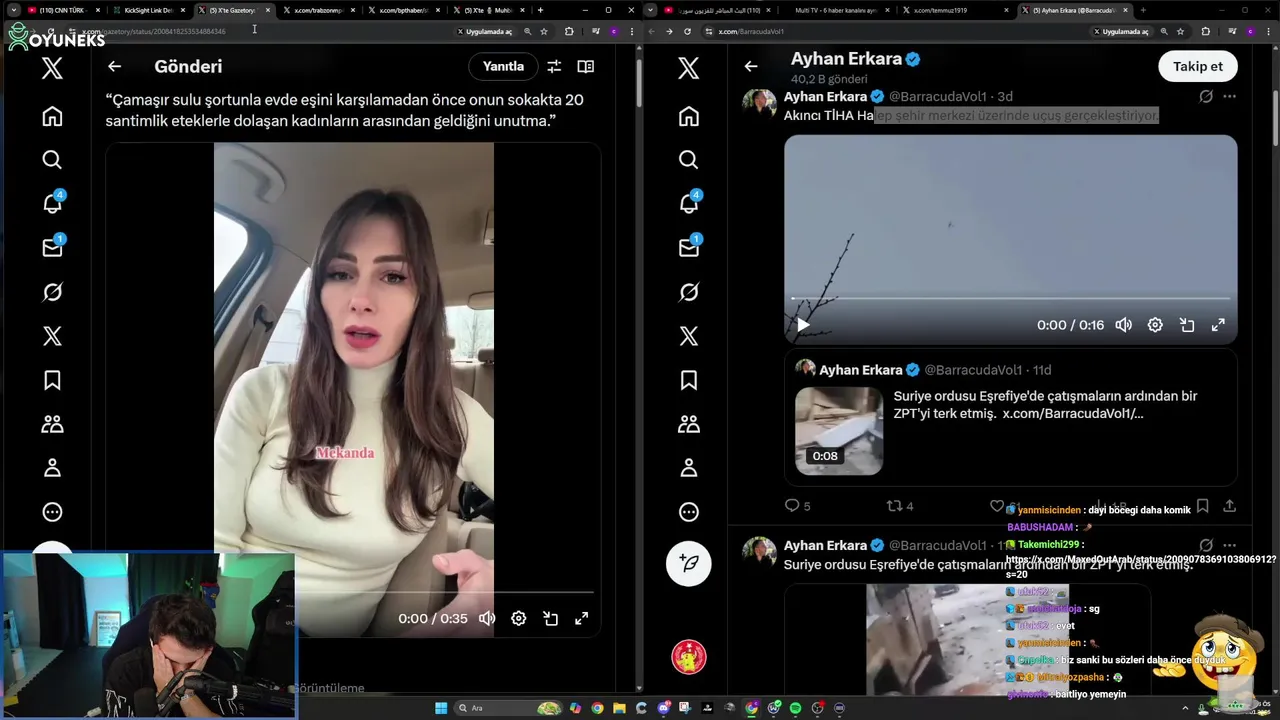1280x720 pixels.
Task: Open new tab in right browser
Action: coord(1143,10)
